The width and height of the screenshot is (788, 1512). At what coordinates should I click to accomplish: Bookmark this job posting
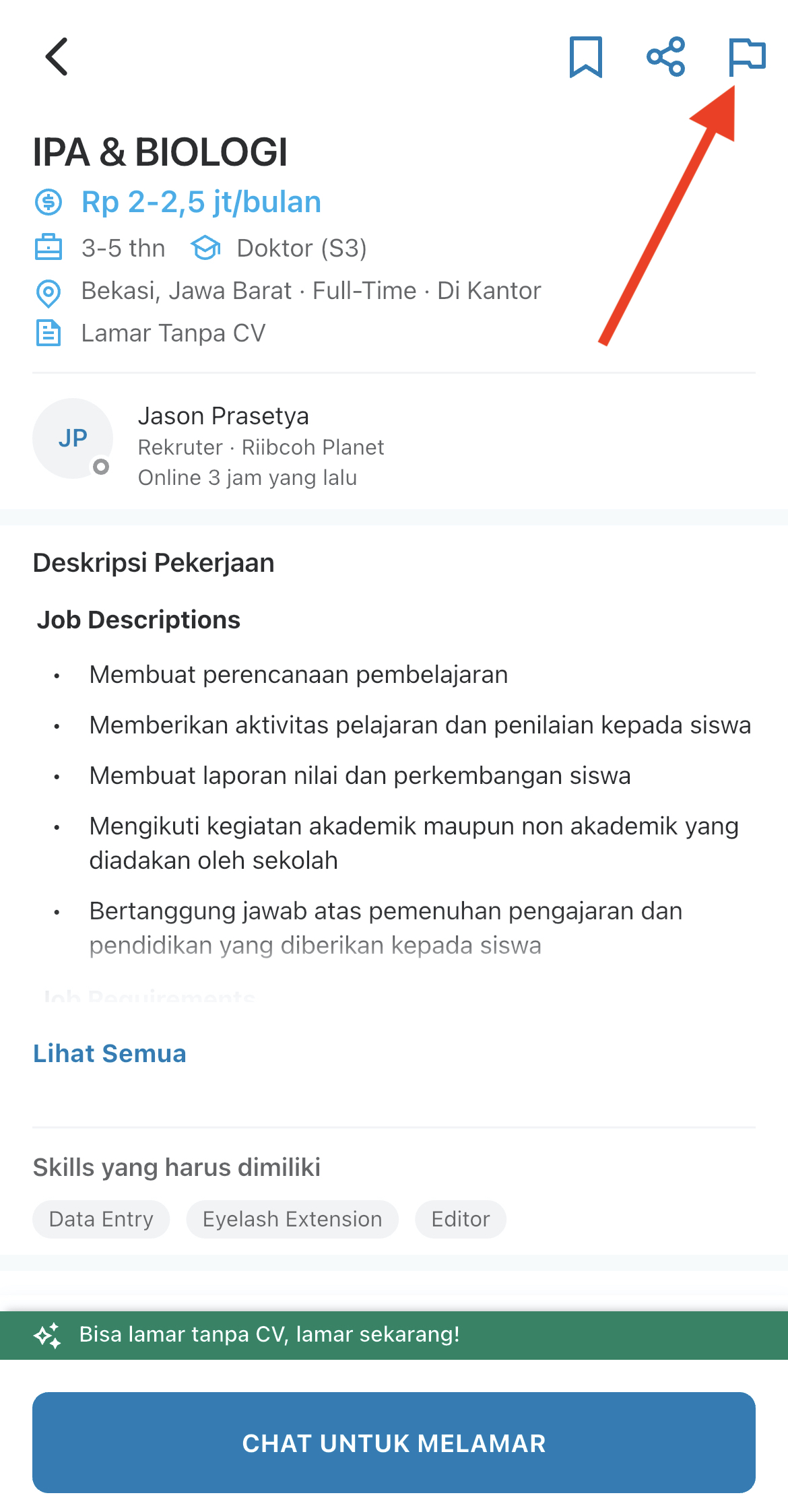(x=585, y=57)
